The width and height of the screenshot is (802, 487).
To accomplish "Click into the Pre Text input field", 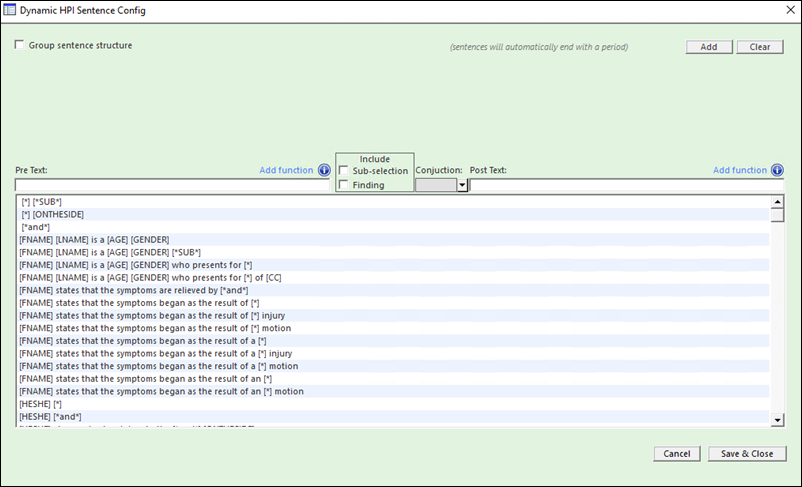I will (172, 185).
